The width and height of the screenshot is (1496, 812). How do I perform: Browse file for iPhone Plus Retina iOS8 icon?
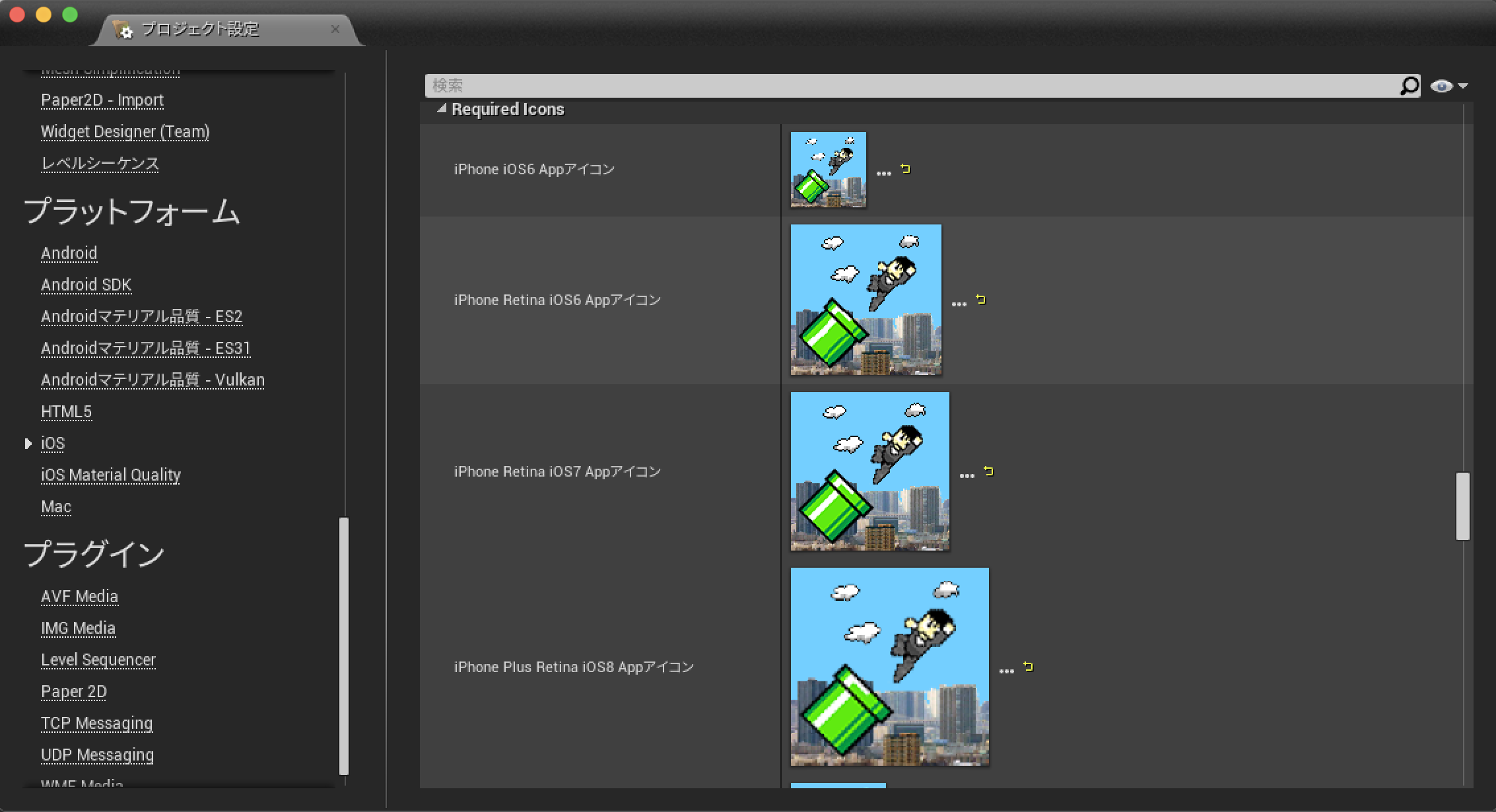click(x=1006, y=671)
